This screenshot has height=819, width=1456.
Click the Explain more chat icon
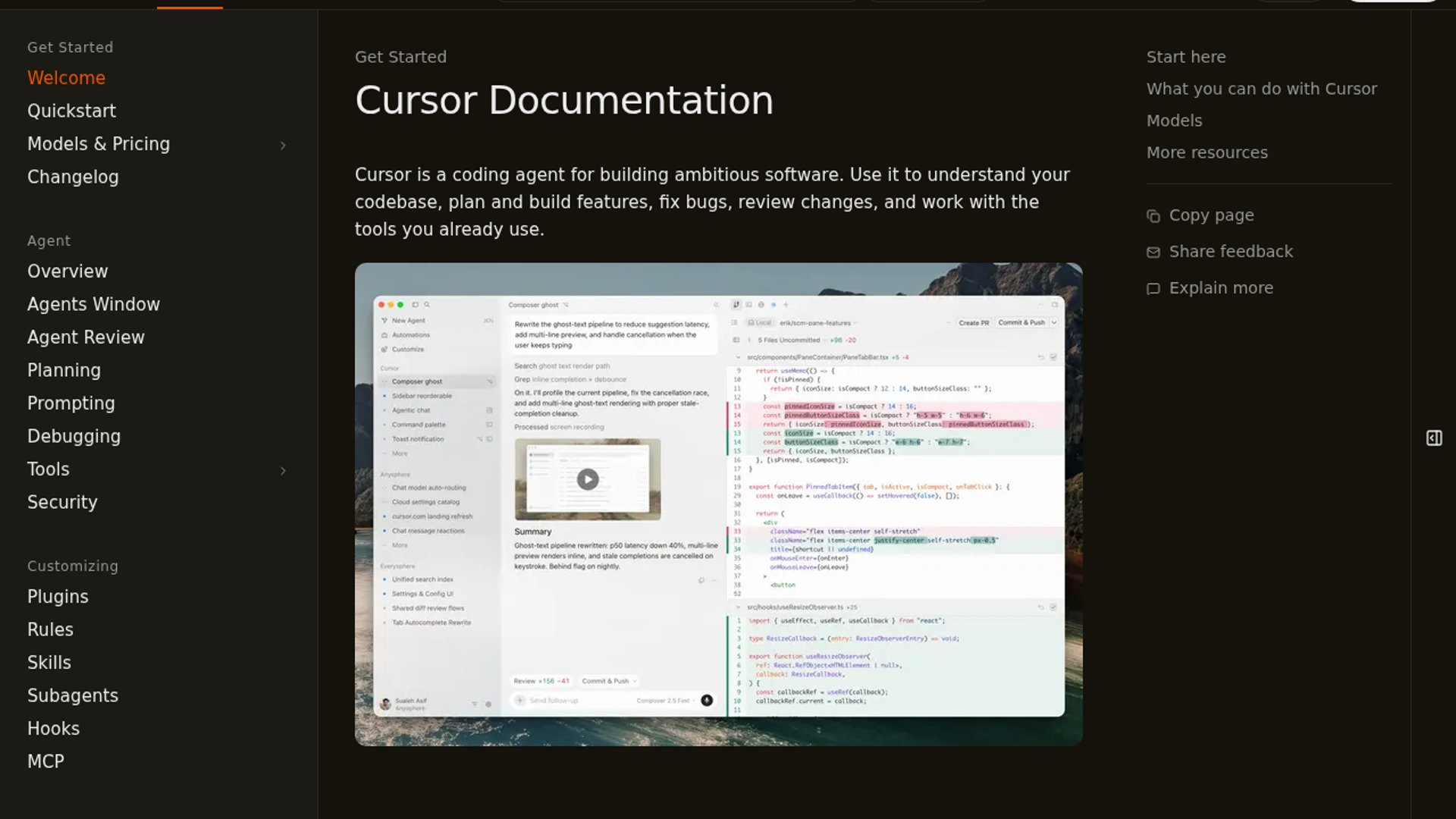[x=1153, y=289]
